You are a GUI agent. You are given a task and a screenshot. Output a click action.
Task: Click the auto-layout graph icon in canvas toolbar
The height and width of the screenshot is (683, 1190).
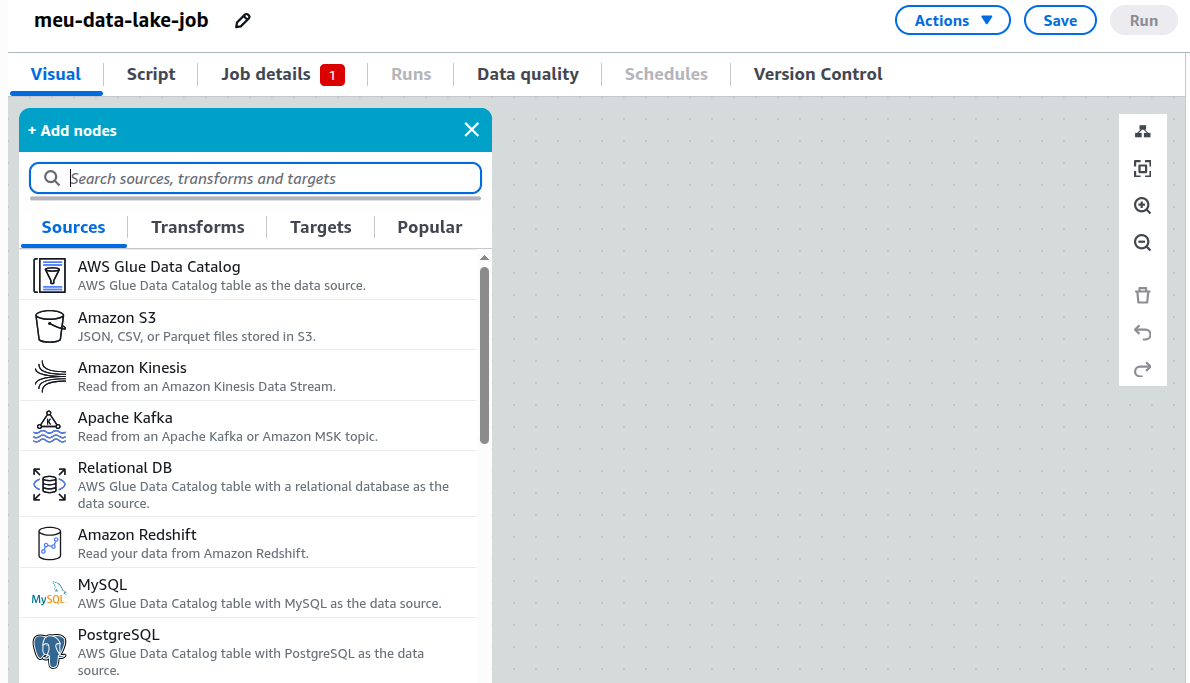1142,132
